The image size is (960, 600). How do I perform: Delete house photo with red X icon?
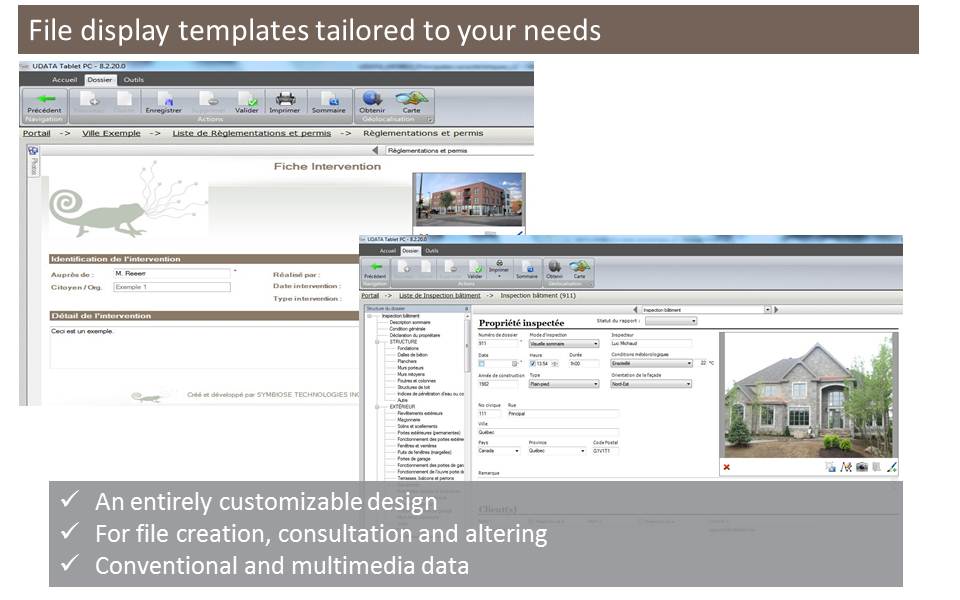click(x=727, y=467)
